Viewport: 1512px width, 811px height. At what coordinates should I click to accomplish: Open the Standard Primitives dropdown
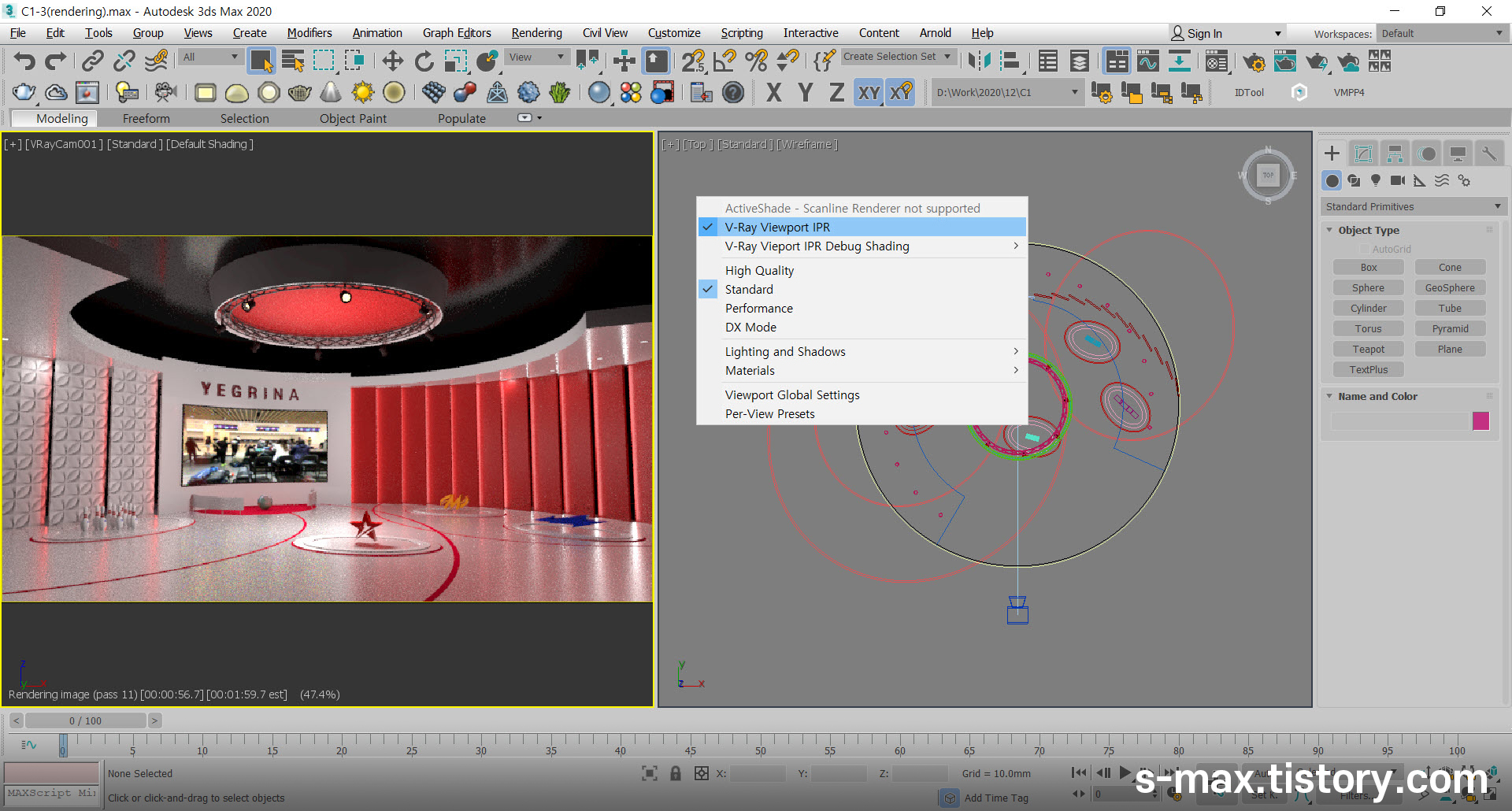[1413, 206]
